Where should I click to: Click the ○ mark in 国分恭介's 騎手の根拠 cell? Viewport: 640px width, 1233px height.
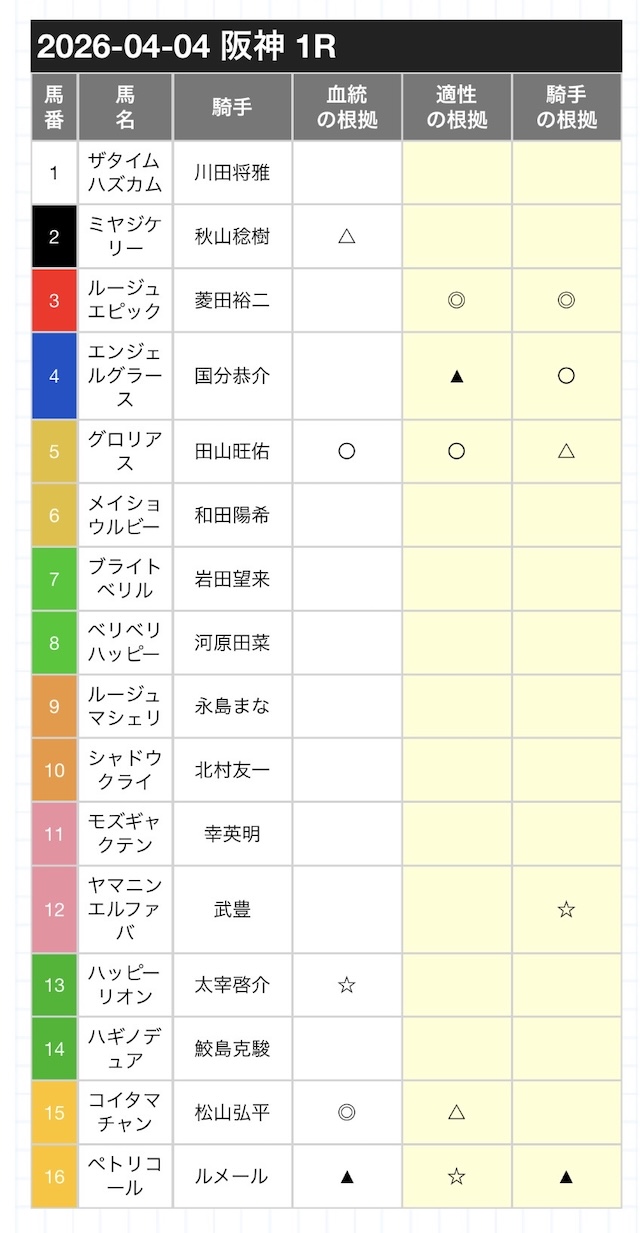pos(566,376)
